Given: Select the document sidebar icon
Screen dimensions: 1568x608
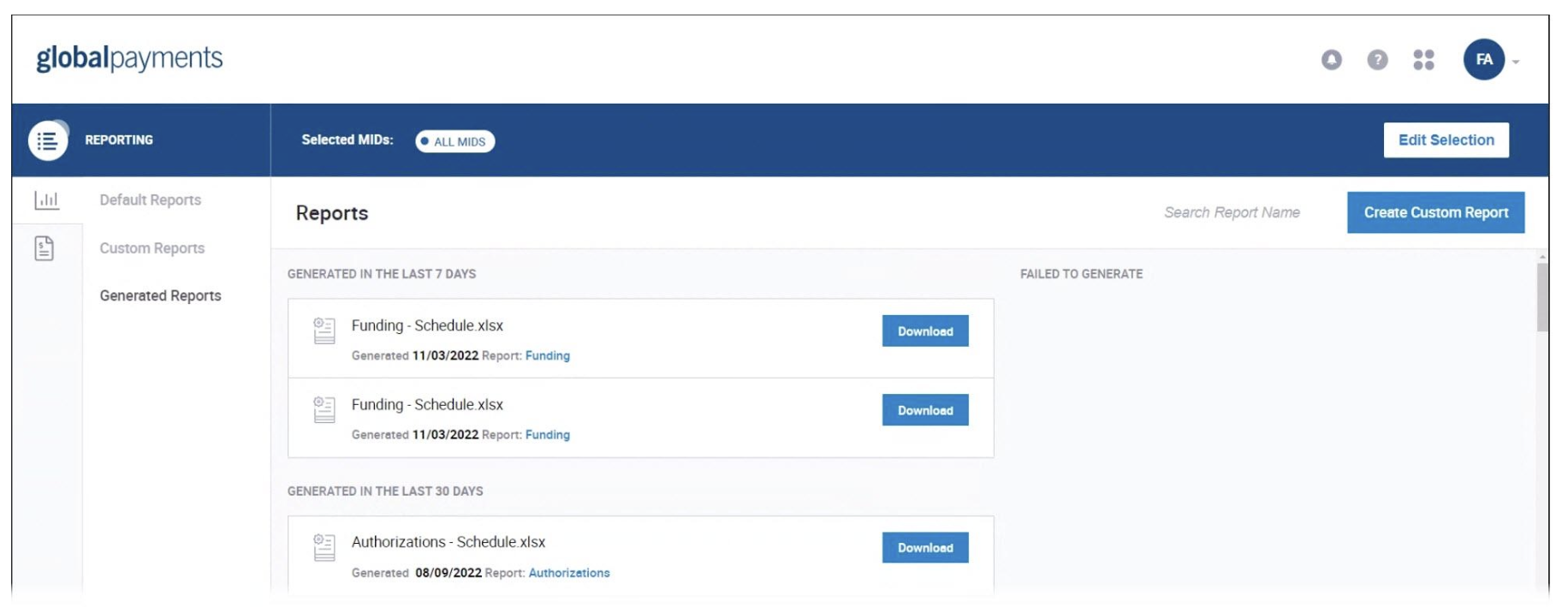Looking at the screenshot, I should [45, 248].
